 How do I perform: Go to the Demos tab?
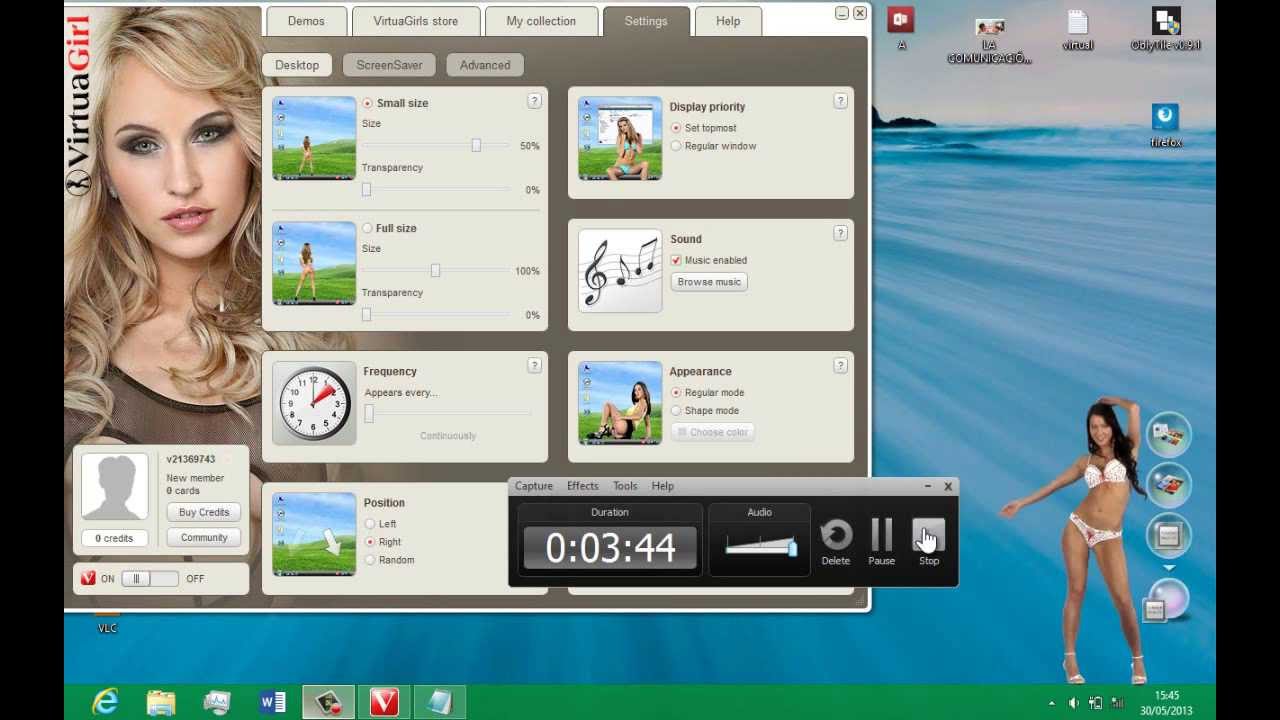point(306,21)
